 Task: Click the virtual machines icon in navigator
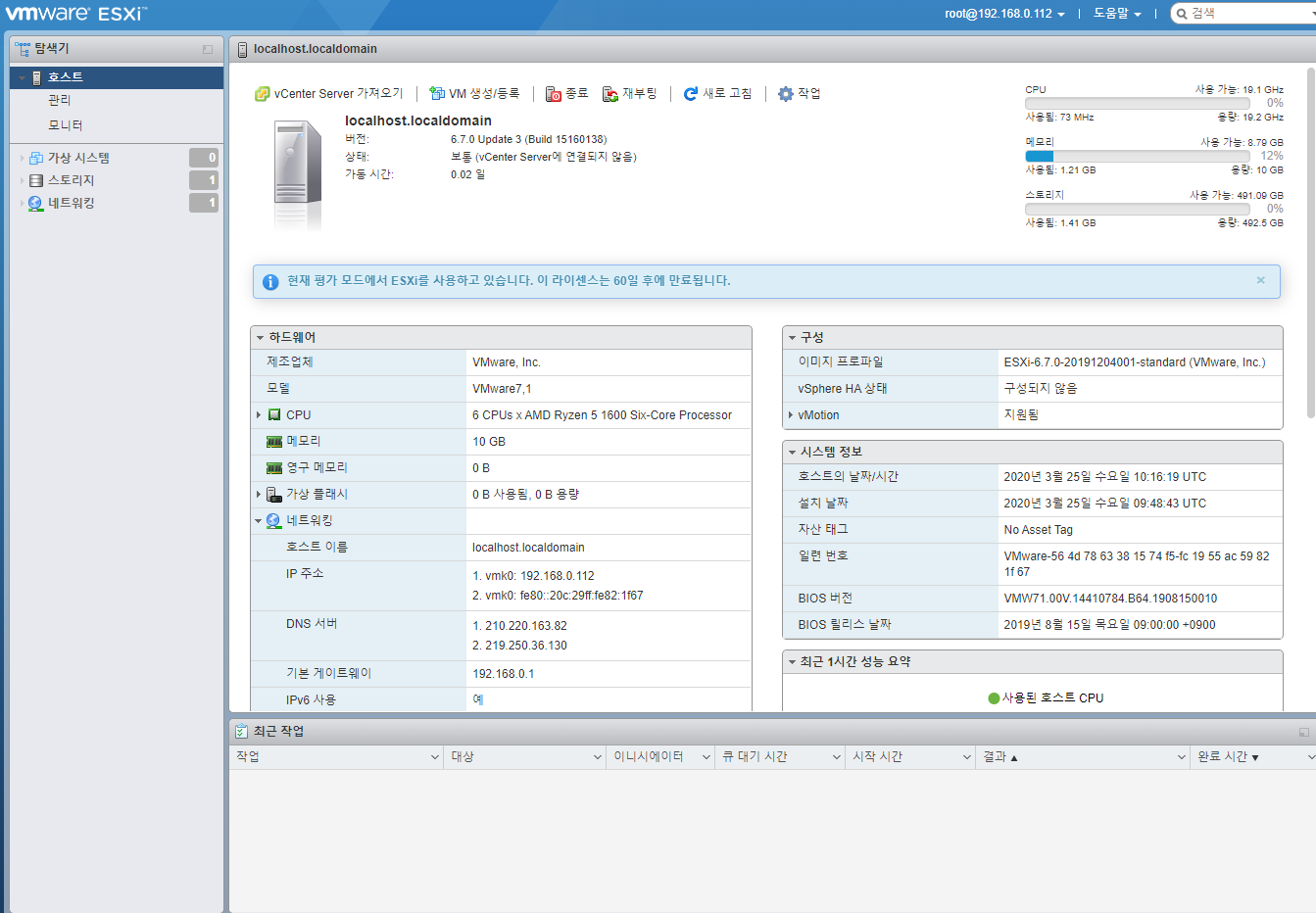pos(36,158)
